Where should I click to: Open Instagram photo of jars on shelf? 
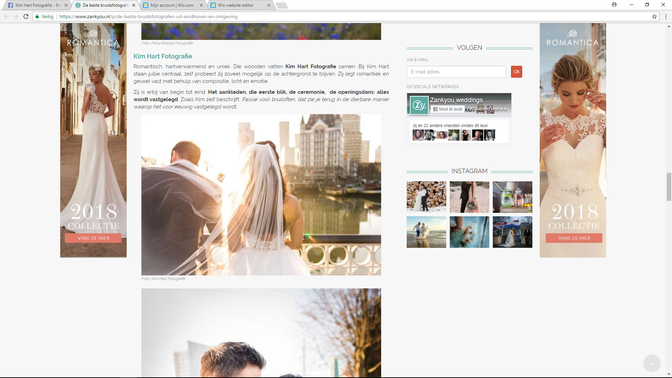513,197
